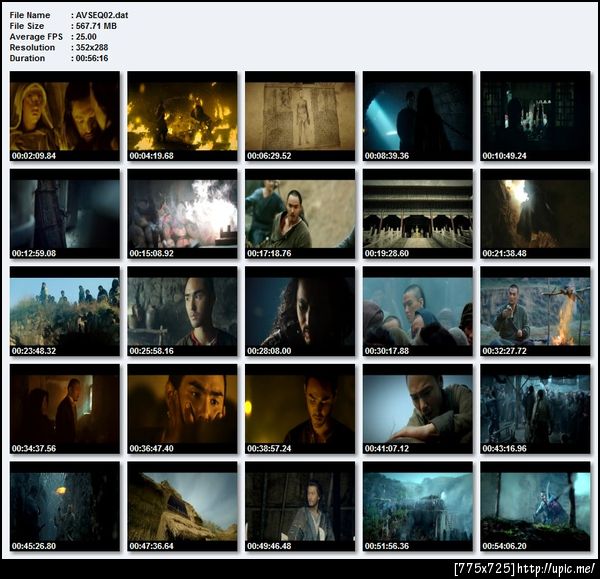Open the frame stamped 00:19:28.60
Viewport: 600px width, 579px height.
[x=417, y=214]
